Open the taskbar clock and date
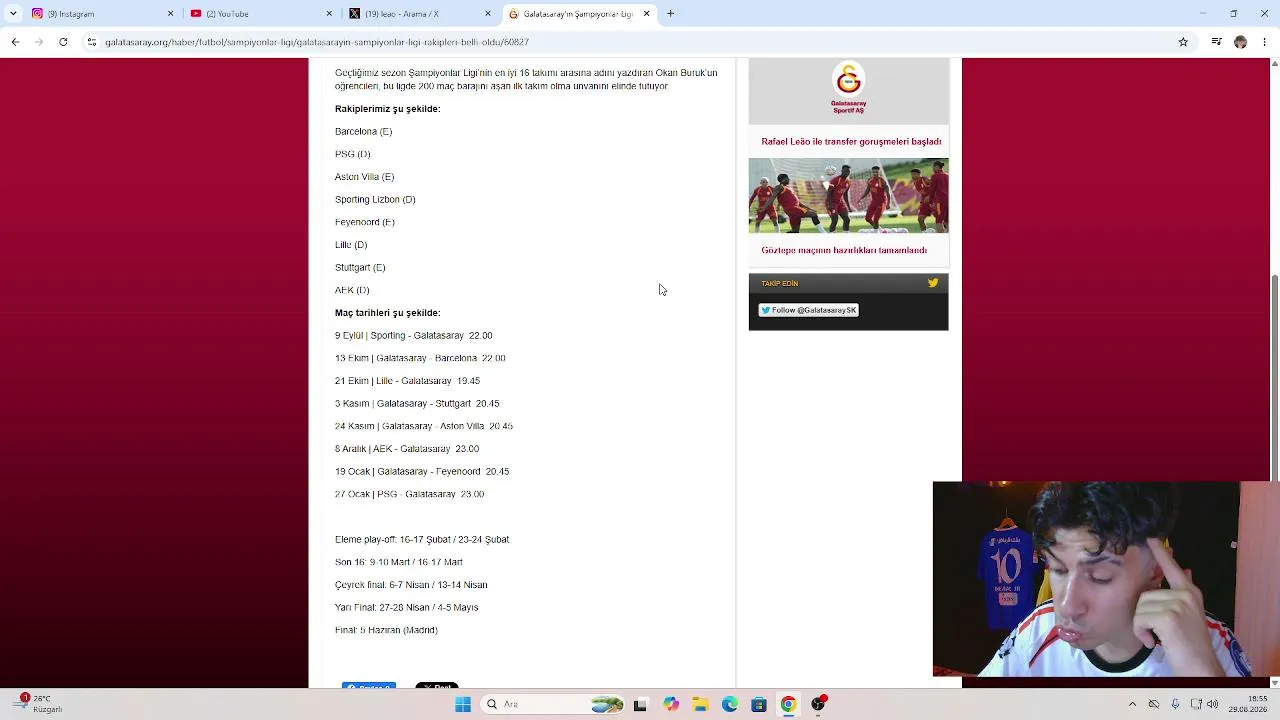The image size is (1280, 720). [x=1248, y=704]
